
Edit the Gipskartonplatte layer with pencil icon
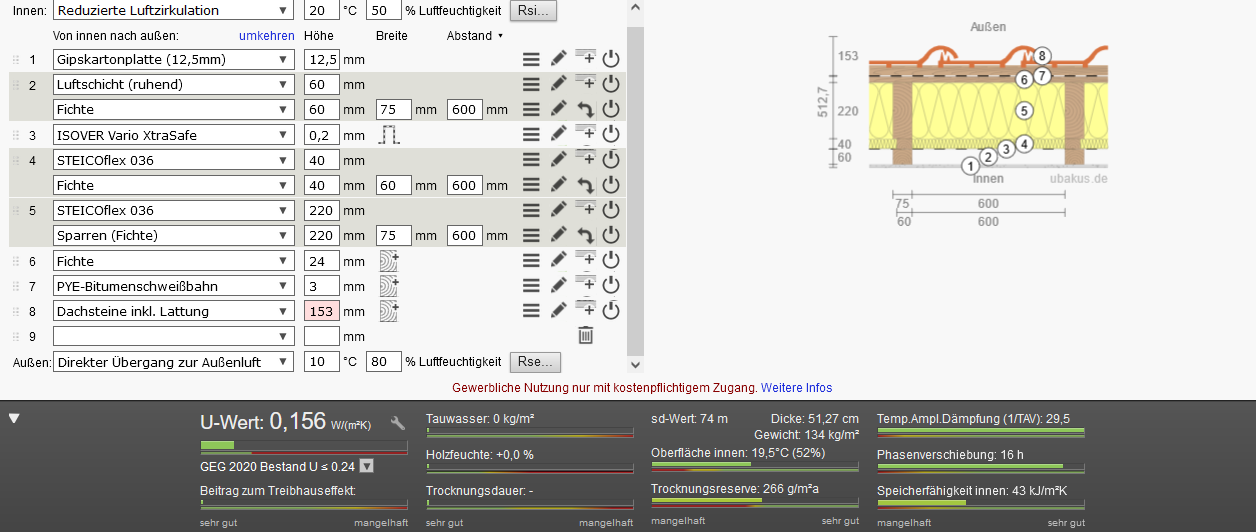click(x=559, y=59)
